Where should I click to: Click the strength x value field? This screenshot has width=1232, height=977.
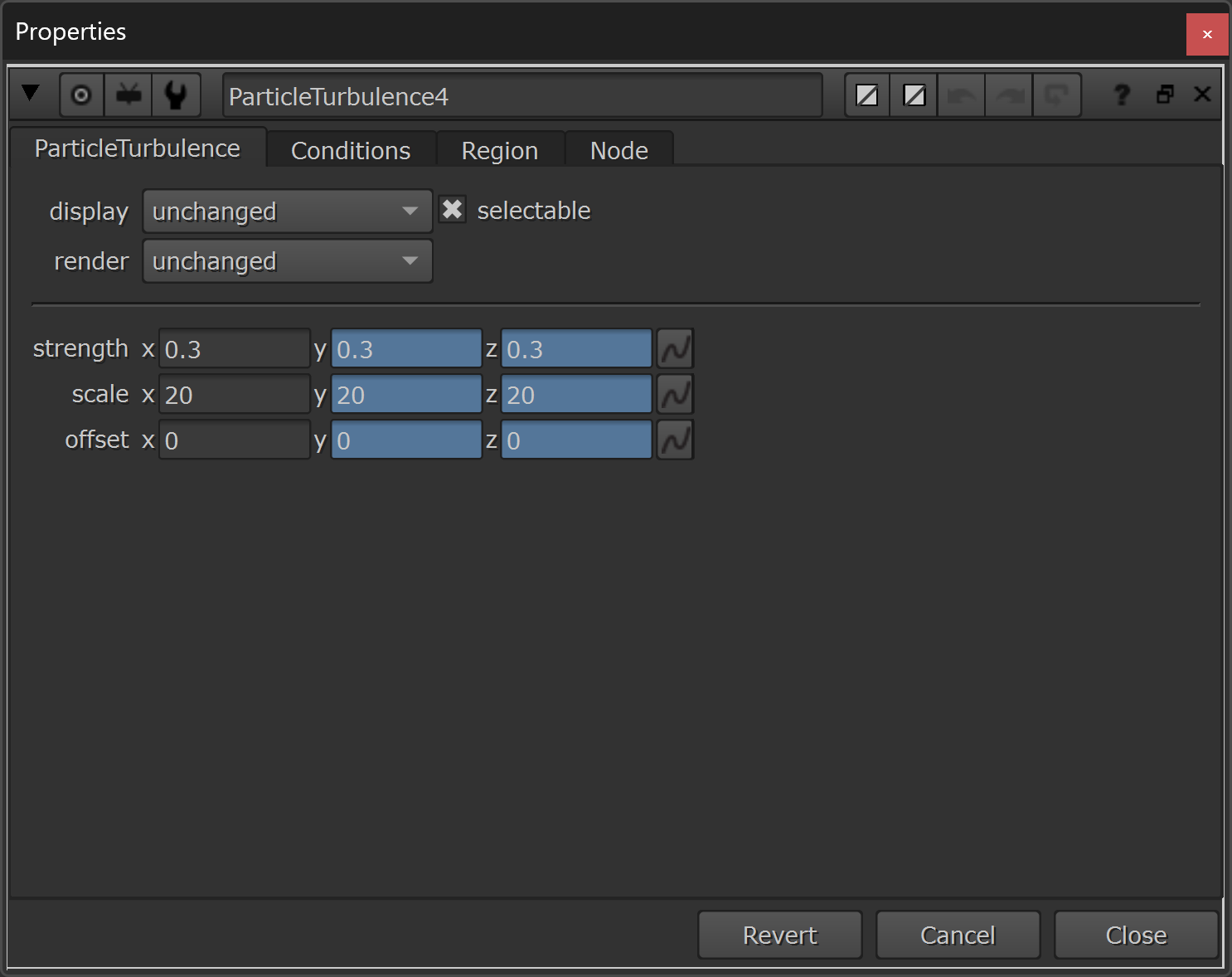(x=235, y=349)
